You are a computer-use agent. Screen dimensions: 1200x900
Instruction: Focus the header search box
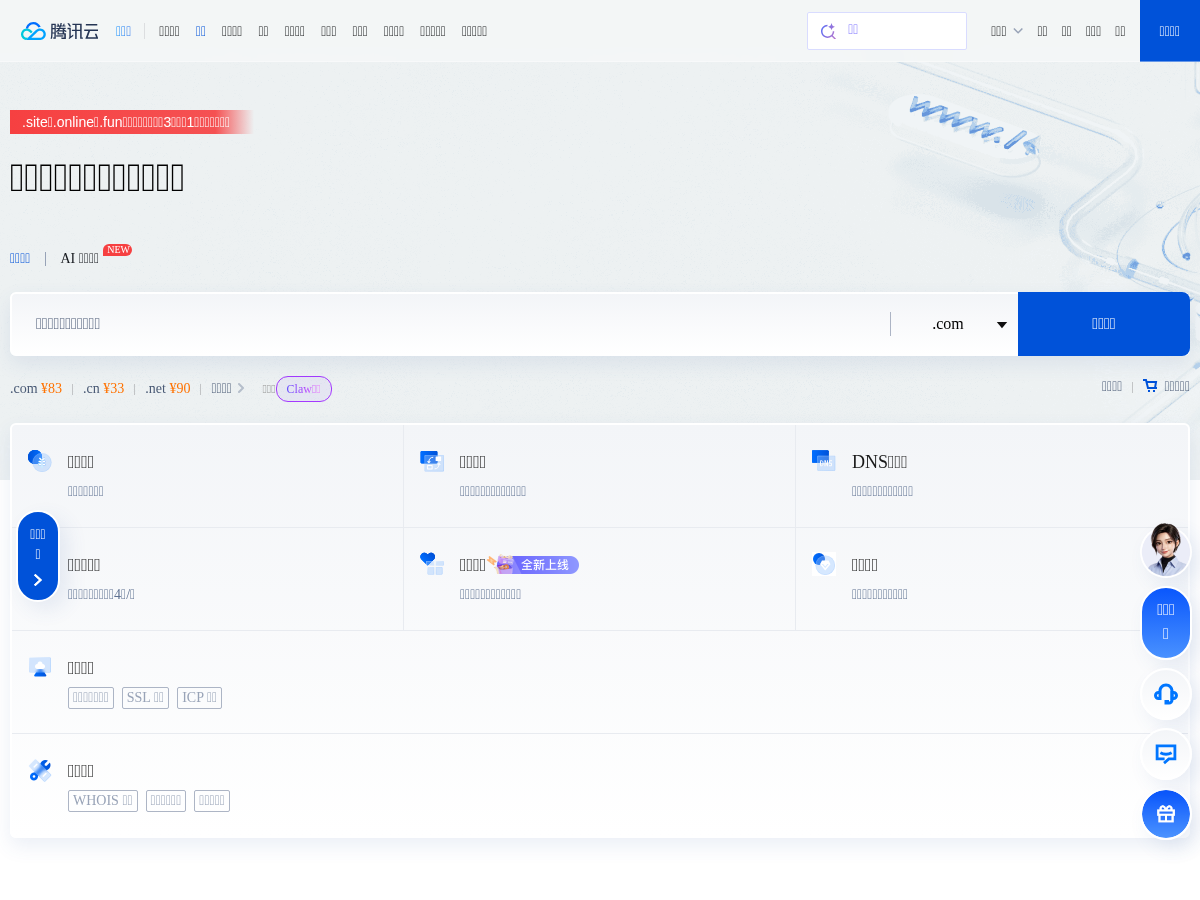click(887, 31)
